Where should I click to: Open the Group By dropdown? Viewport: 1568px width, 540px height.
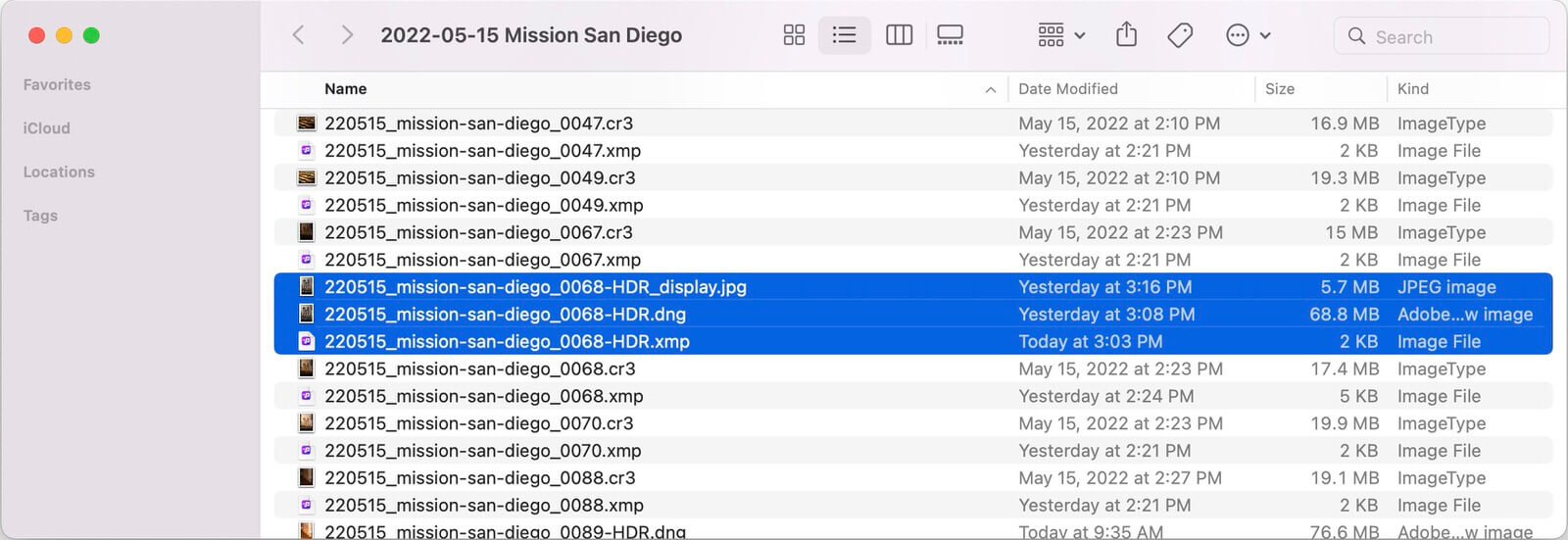tap(1061, 36)
